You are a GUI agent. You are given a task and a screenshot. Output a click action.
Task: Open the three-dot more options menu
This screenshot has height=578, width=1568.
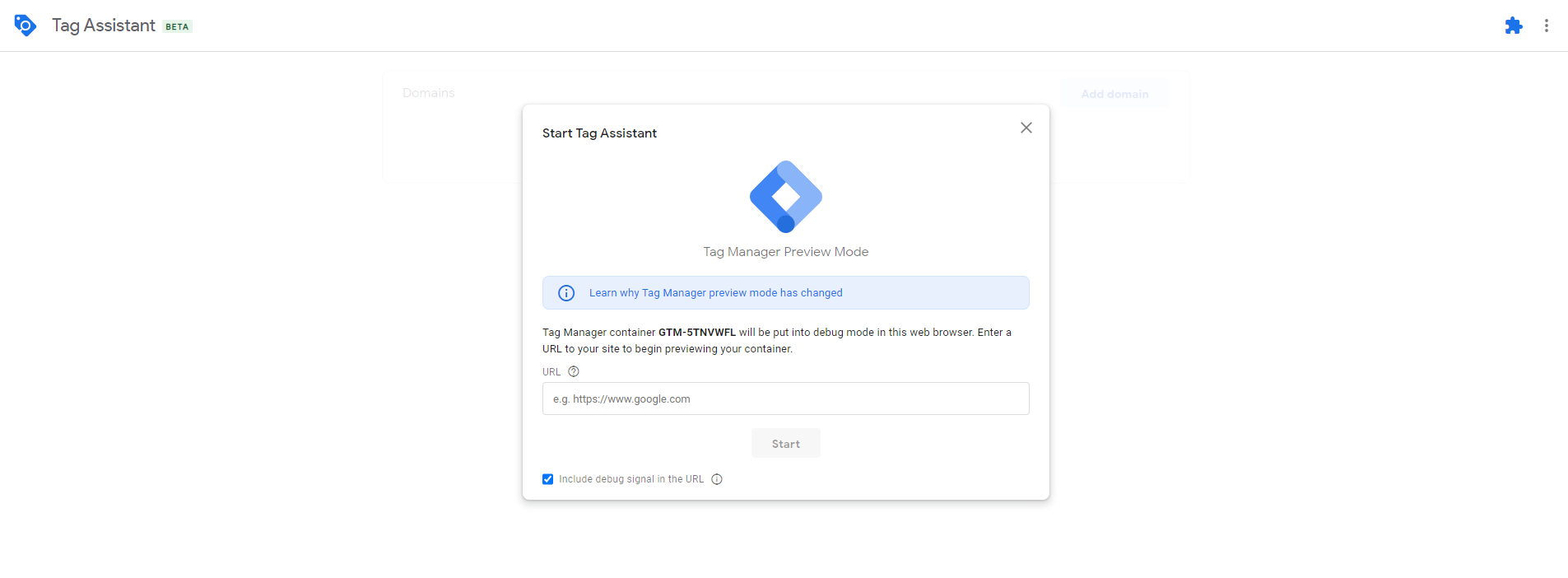pyautogui.click(x=1547, y=26)
